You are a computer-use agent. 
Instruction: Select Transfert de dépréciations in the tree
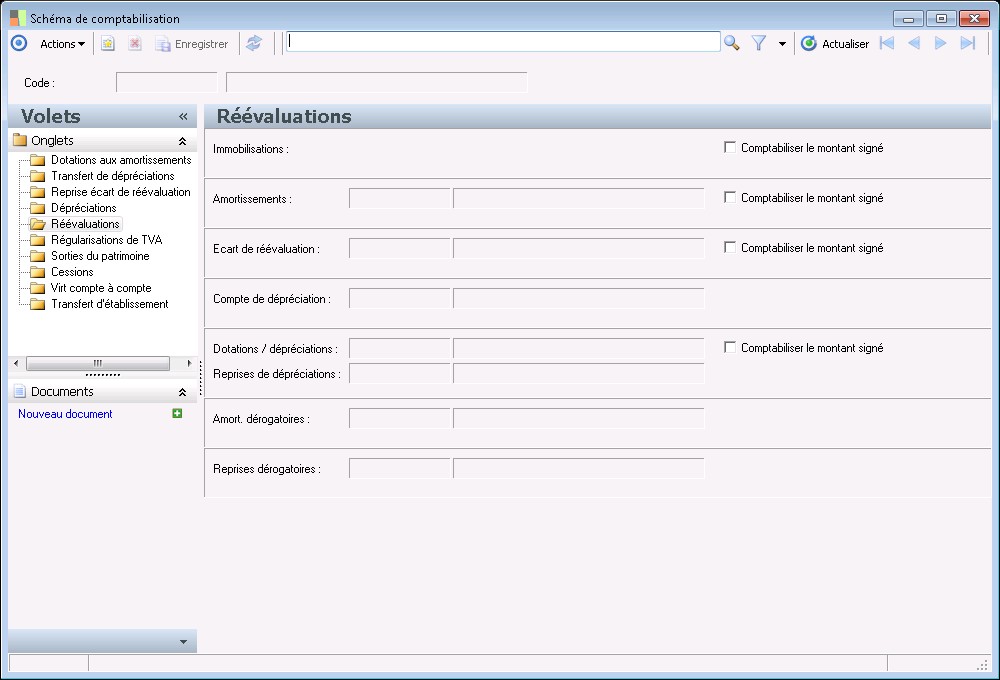click(113, 176)
